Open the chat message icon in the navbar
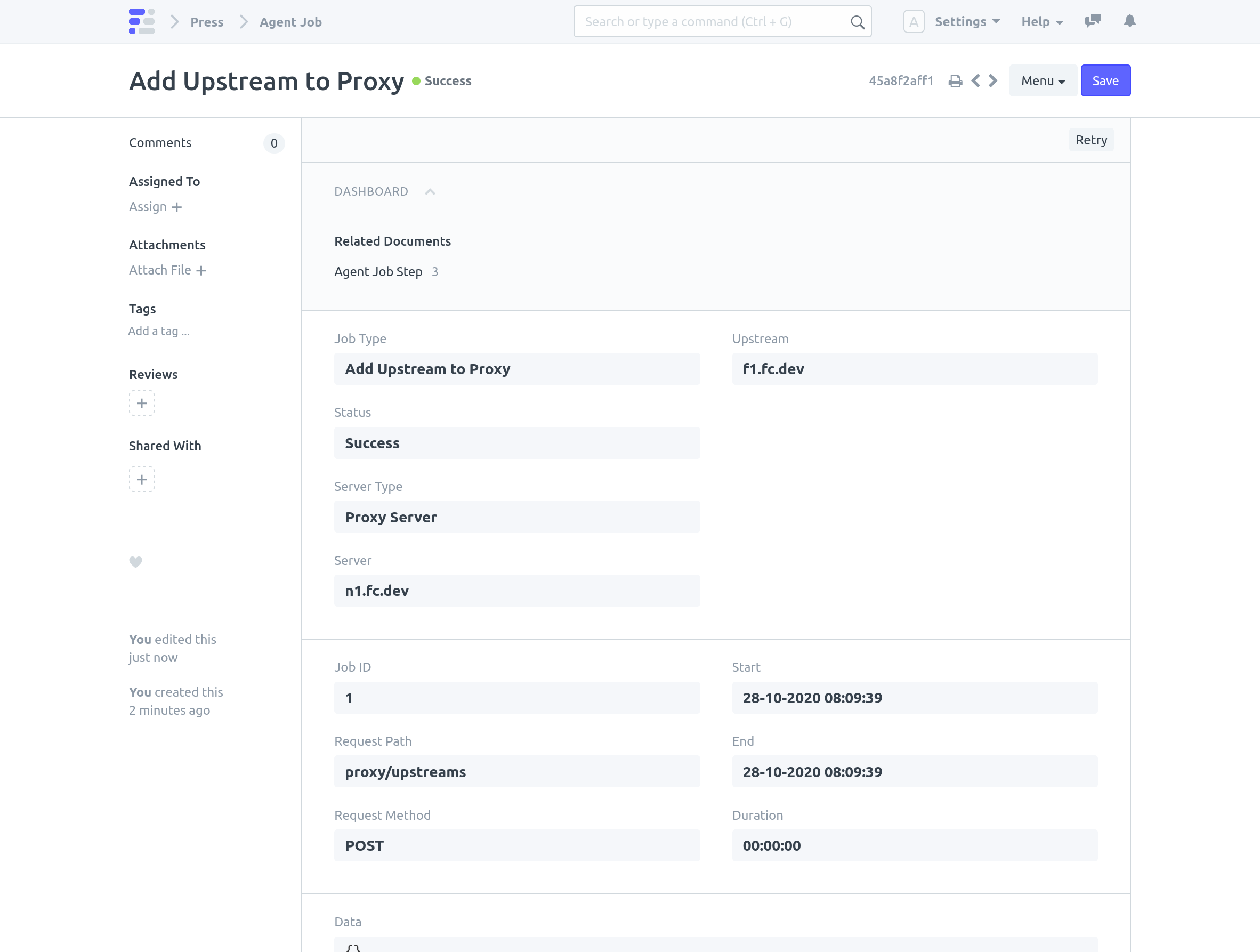The image size is (1260, 952). point(1093,21)
